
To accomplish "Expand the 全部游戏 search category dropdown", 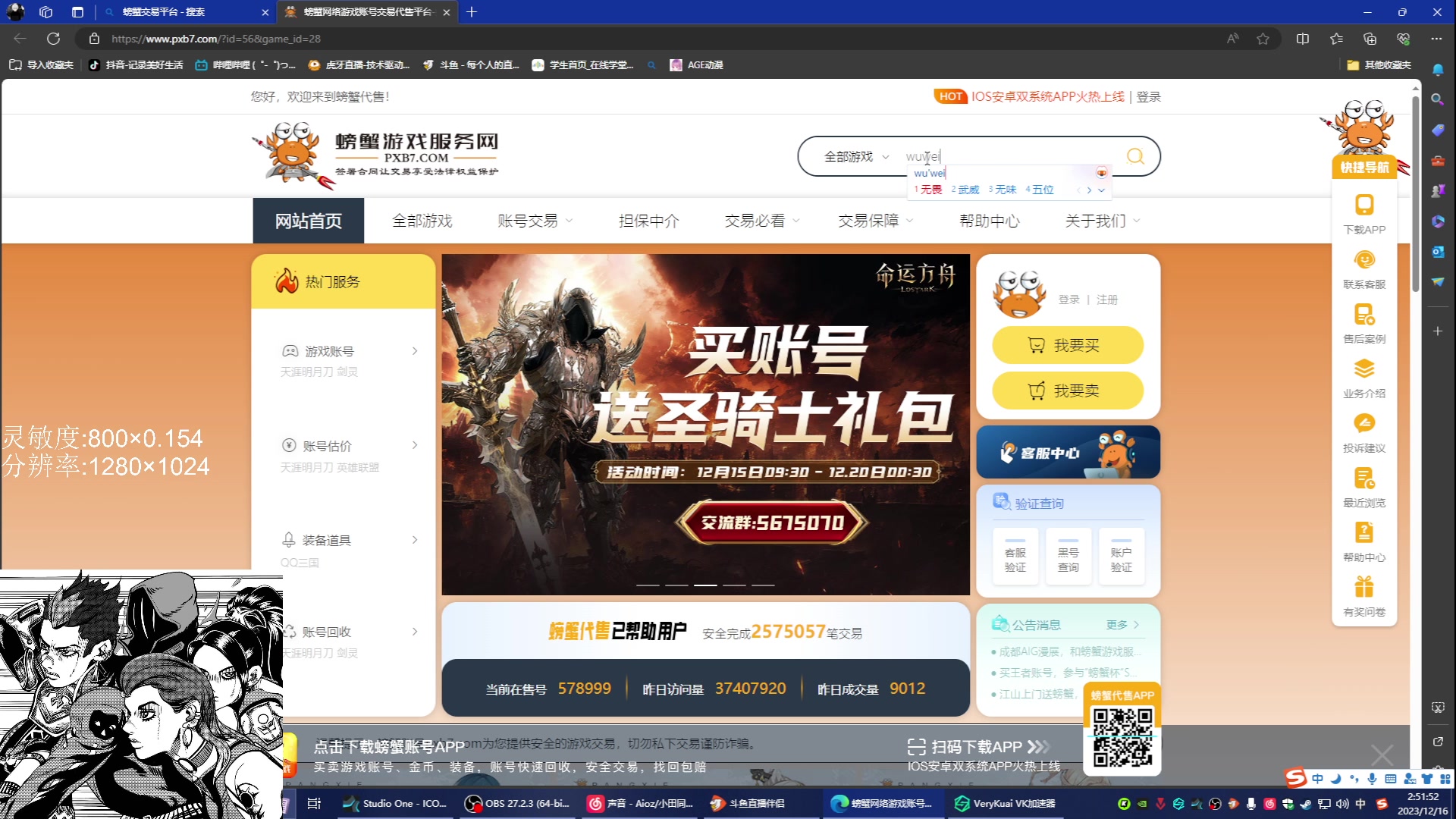I will (857, 156).
